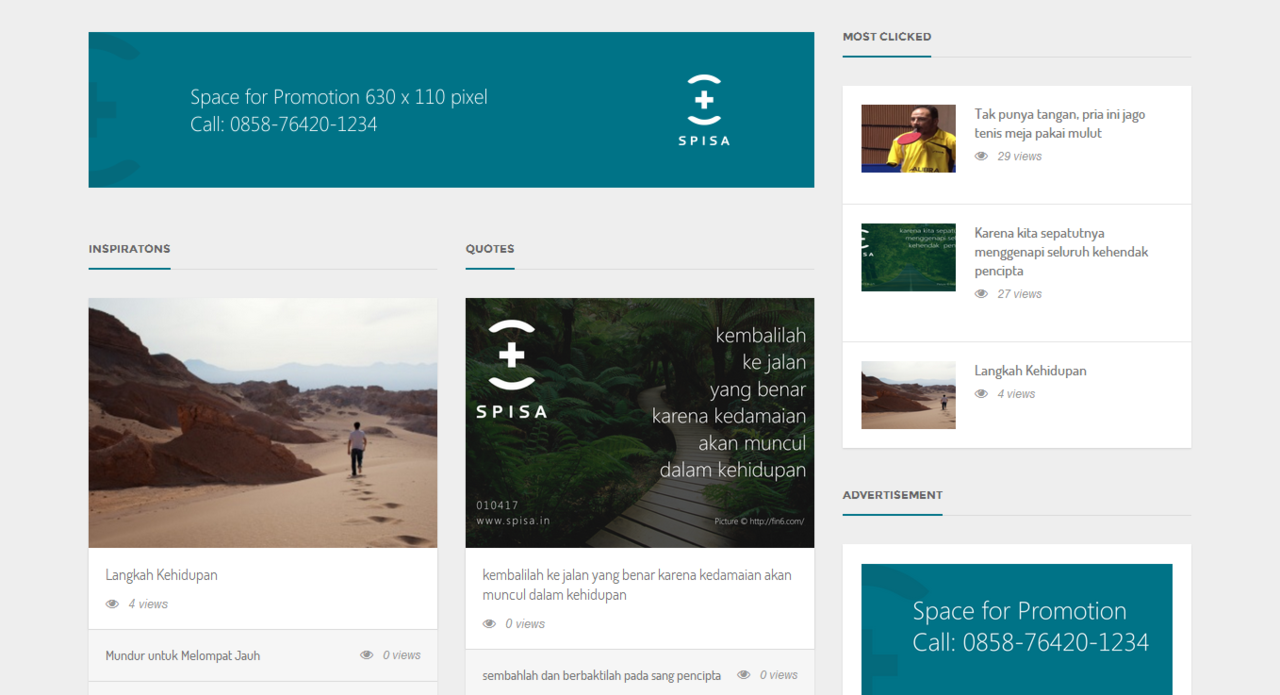
Task: Open kembalilah ke jalan yang benar caption link
Action: tap(637, 585)
